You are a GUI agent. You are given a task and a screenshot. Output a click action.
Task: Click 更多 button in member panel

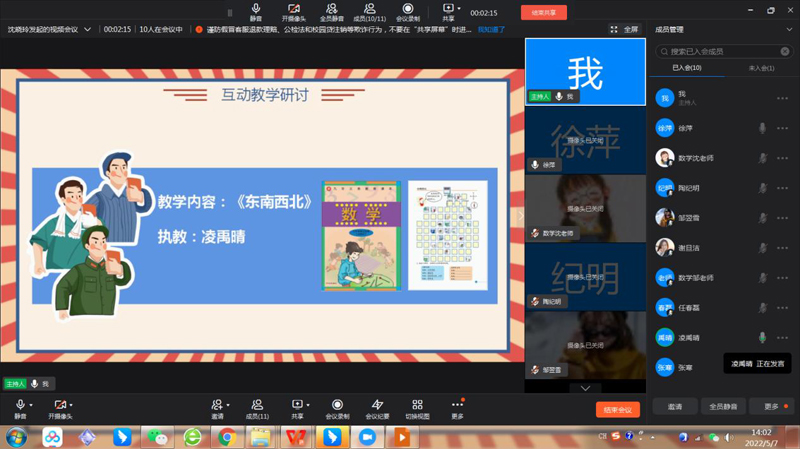pos(771,407)
